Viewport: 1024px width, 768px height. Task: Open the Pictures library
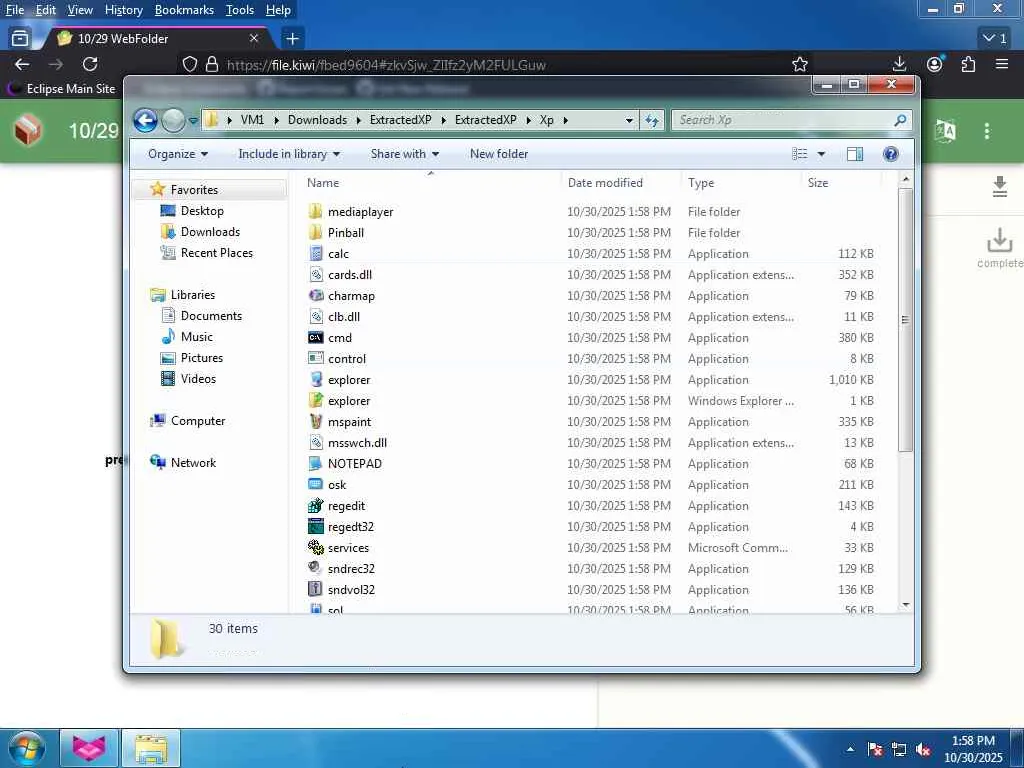point(202,357)
